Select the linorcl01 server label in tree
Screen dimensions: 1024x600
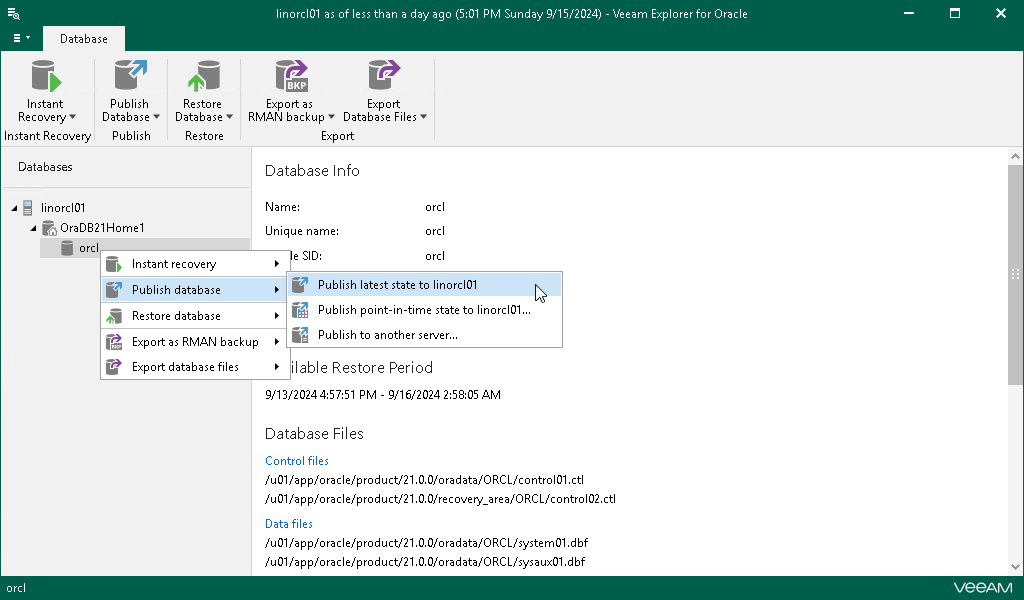(x=63, y=208)
